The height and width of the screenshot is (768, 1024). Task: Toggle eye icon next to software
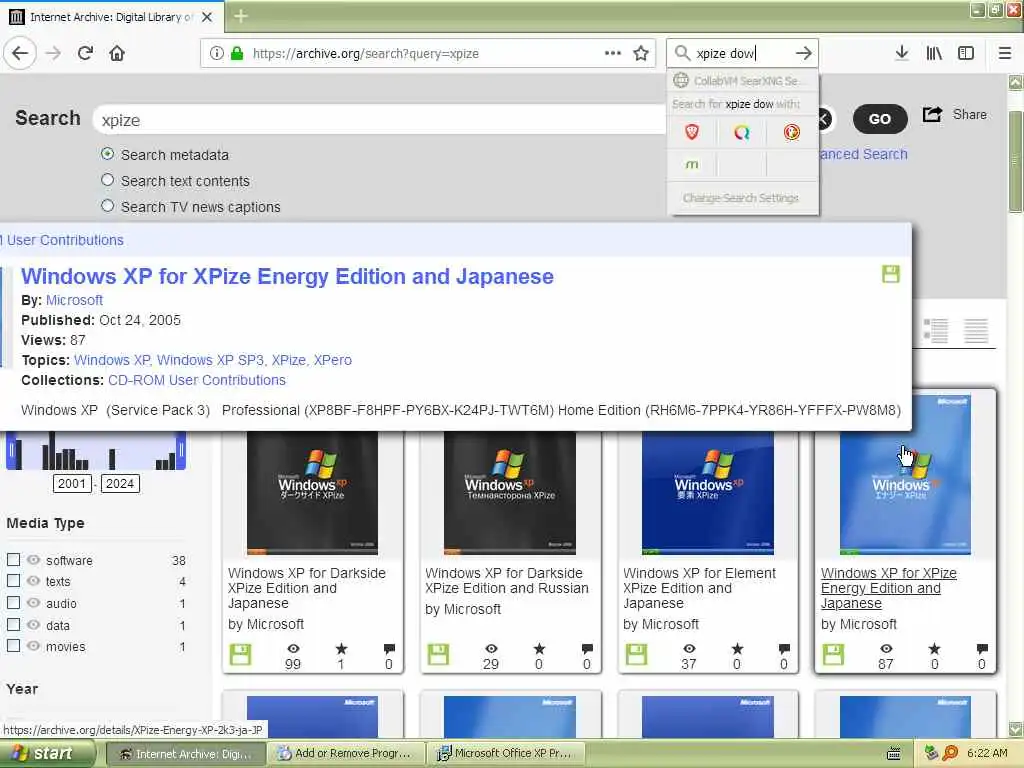pos(33,560)
